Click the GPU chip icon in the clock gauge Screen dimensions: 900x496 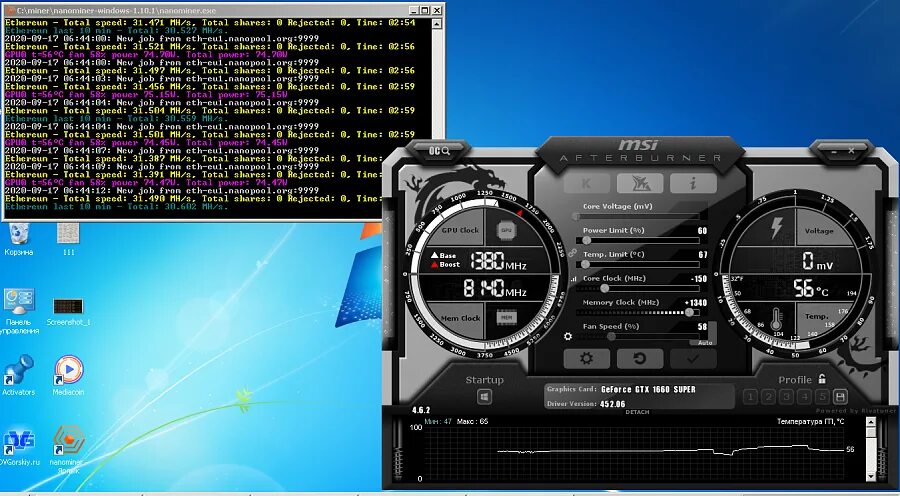506,230
